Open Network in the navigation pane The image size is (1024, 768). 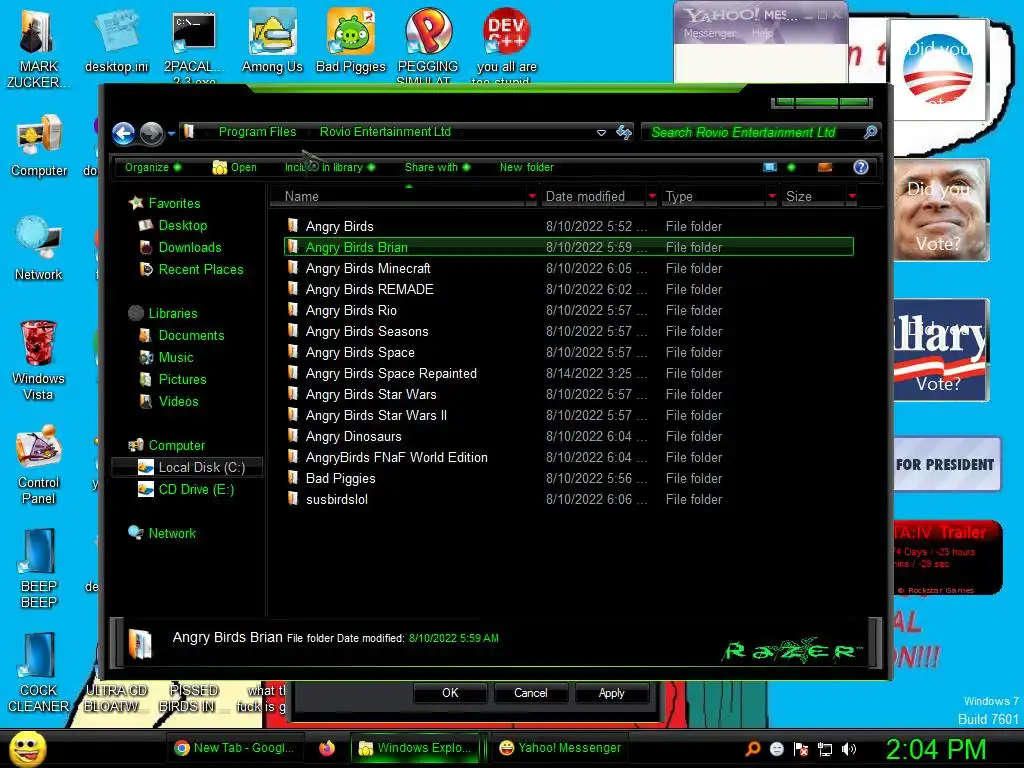coord(163,533)
